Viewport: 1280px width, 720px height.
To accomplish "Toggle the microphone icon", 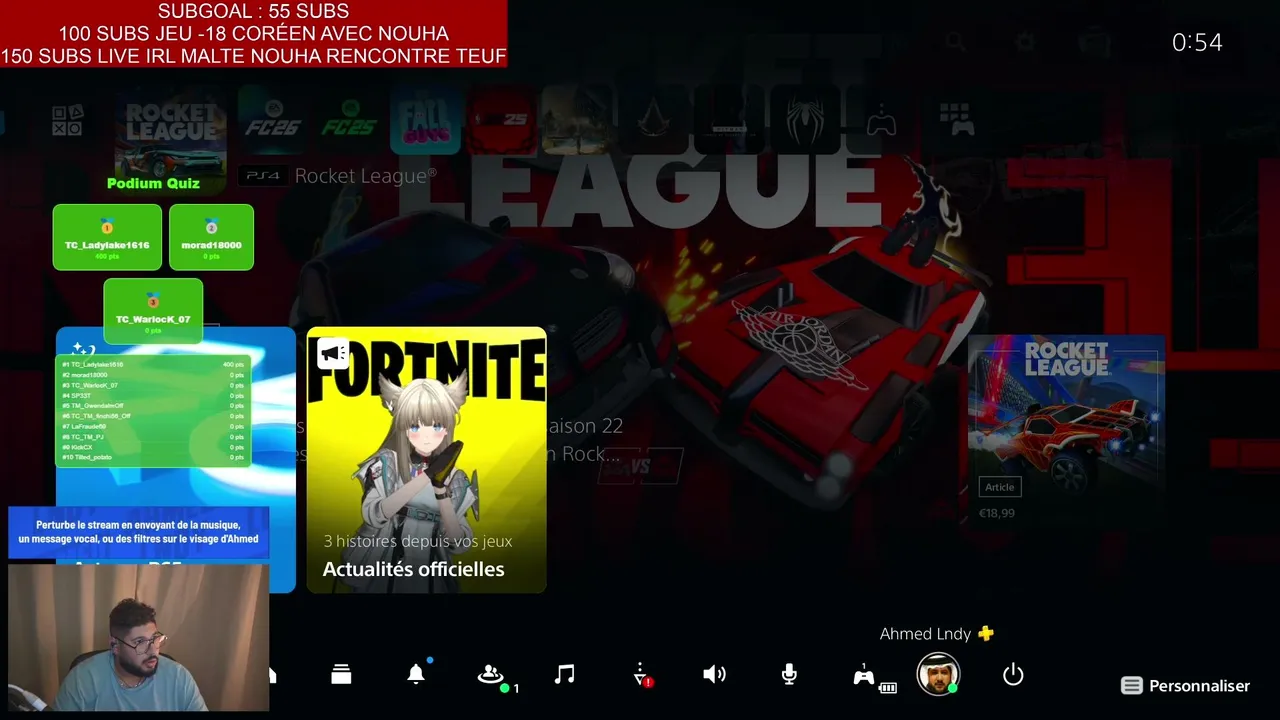I will [x=789, y=675].
